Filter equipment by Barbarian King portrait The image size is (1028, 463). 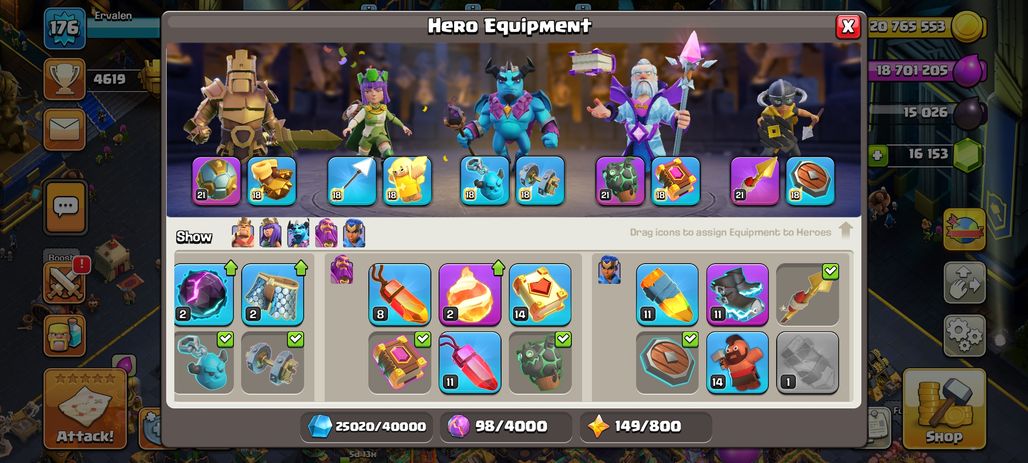(243, 233)
